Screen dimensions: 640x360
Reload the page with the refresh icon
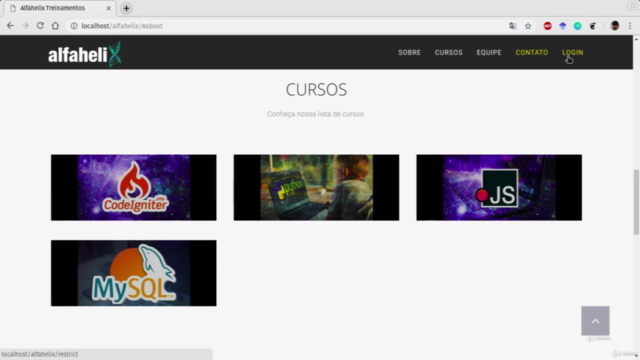40,26
